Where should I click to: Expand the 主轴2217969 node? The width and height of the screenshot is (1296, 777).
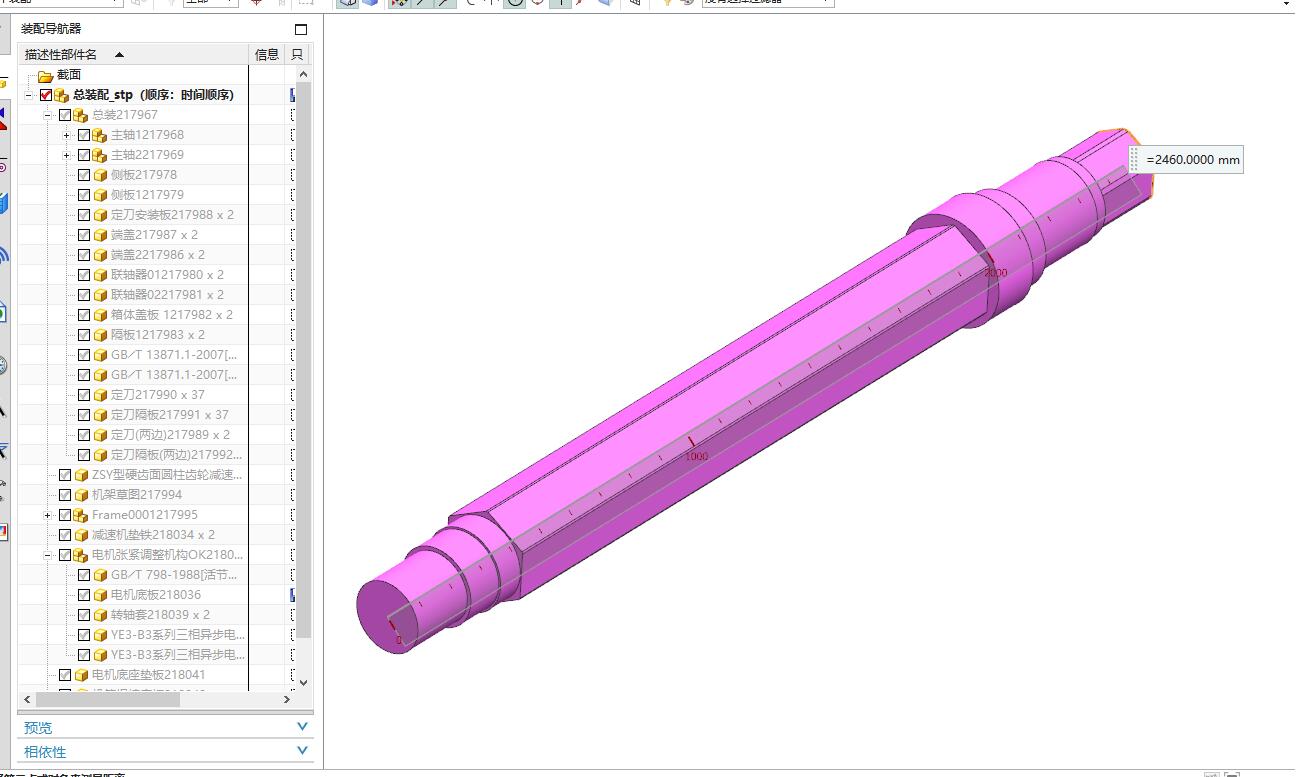pyautogui.click(x=67, y=155)
